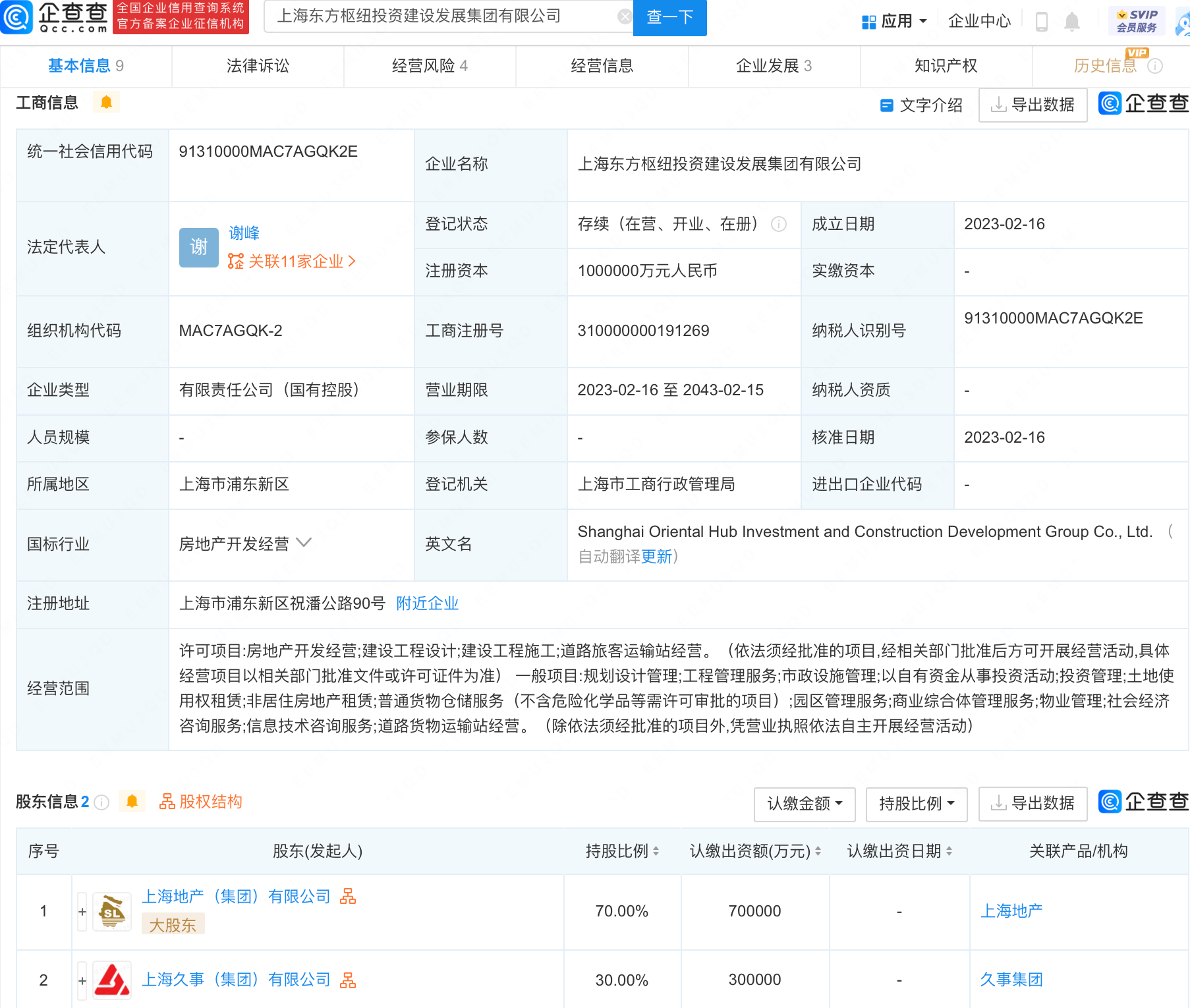The height and width of the screenshot is (1008, 1190).
Task: Click equity structure icon beside 上海地产（集团）
Action: (348, 897)
